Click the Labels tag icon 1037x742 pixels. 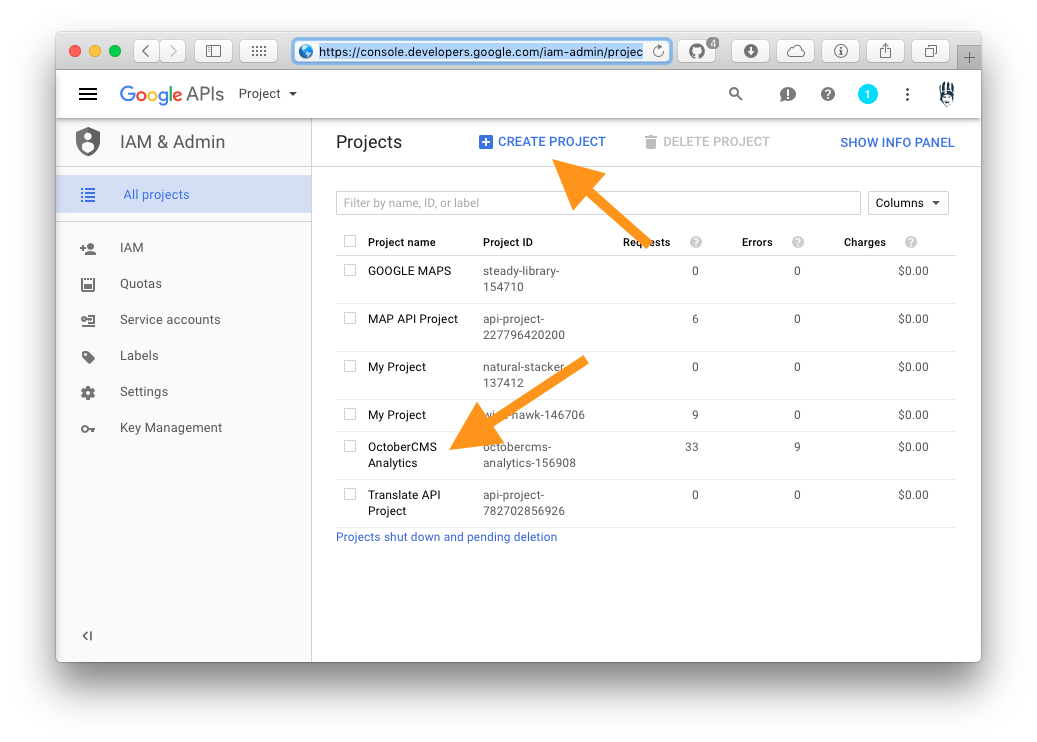(x=88, y=356)
